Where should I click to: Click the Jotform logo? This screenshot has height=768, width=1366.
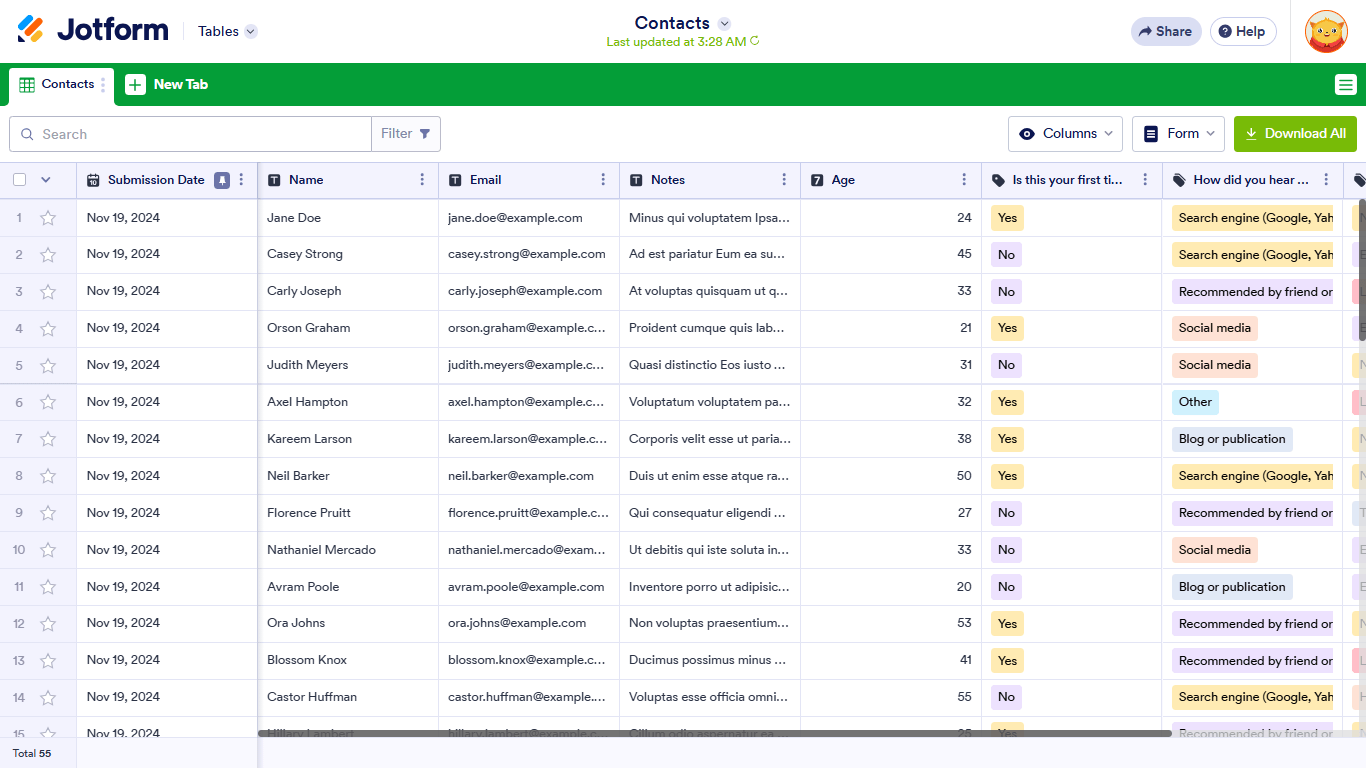tap(93, 30)
